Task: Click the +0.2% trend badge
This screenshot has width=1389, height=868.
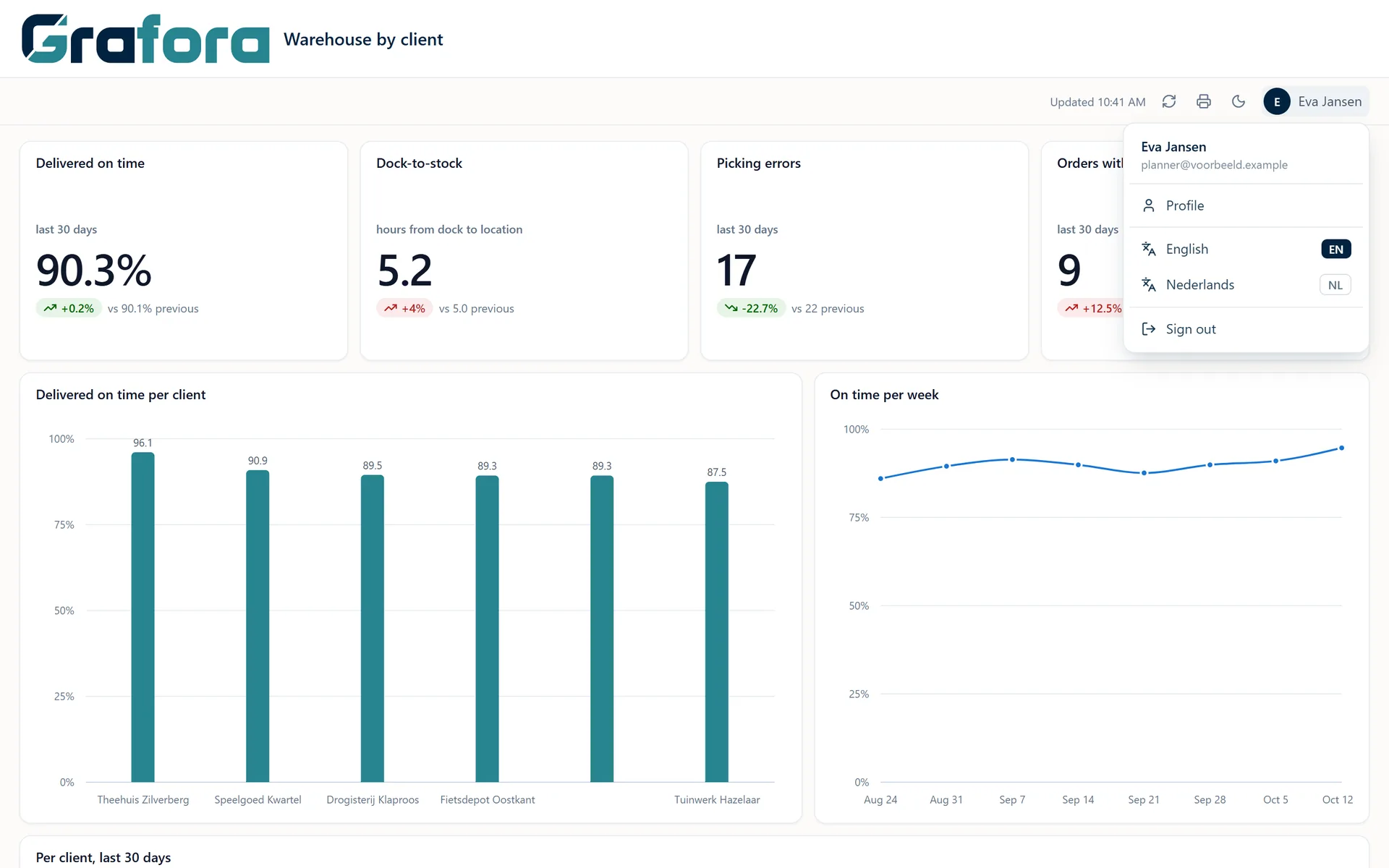Action: point(69,308)
